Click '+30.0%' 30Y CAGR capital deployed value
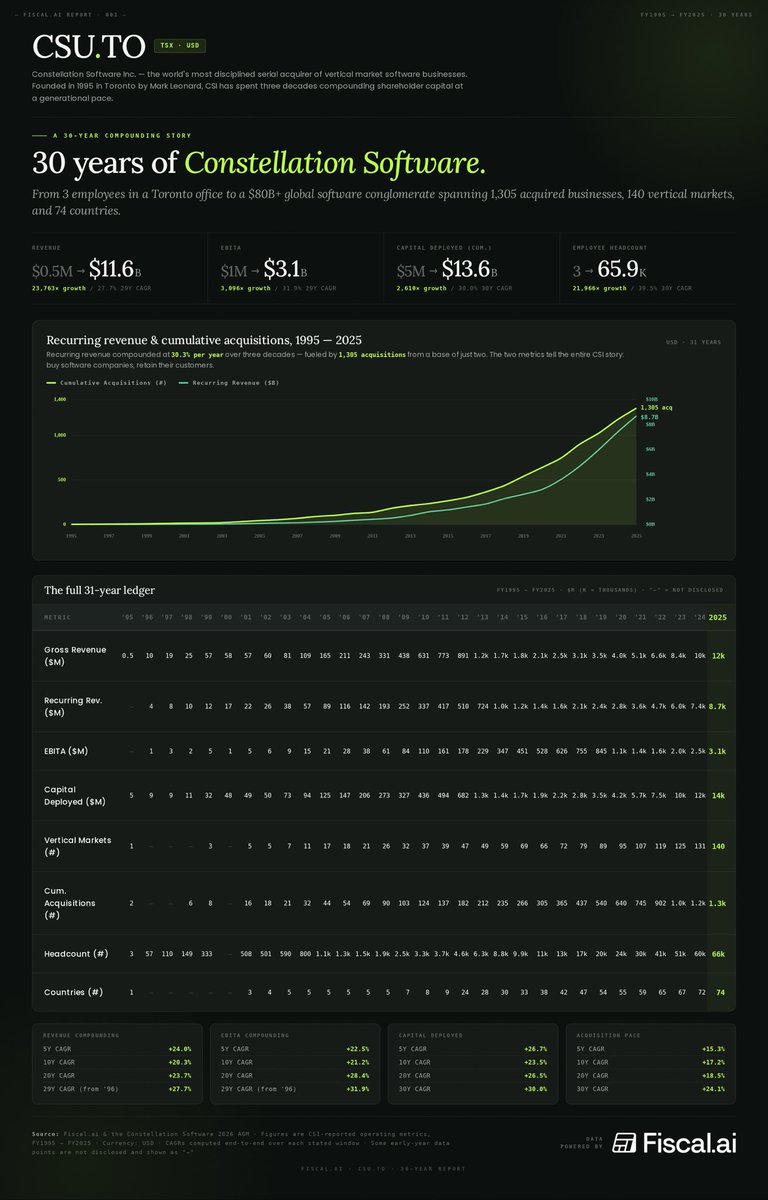Image resolution: width=768 pixels, height=1200 pixels. coord(536,1088)
